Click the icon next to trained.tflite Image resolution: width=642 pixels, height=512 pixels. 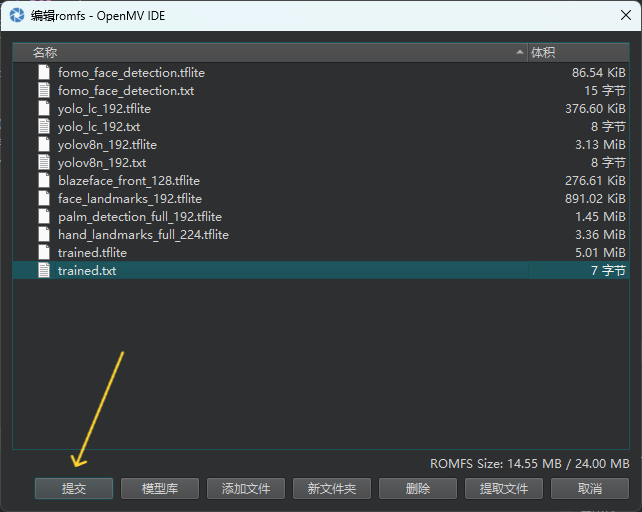point(43,253)
